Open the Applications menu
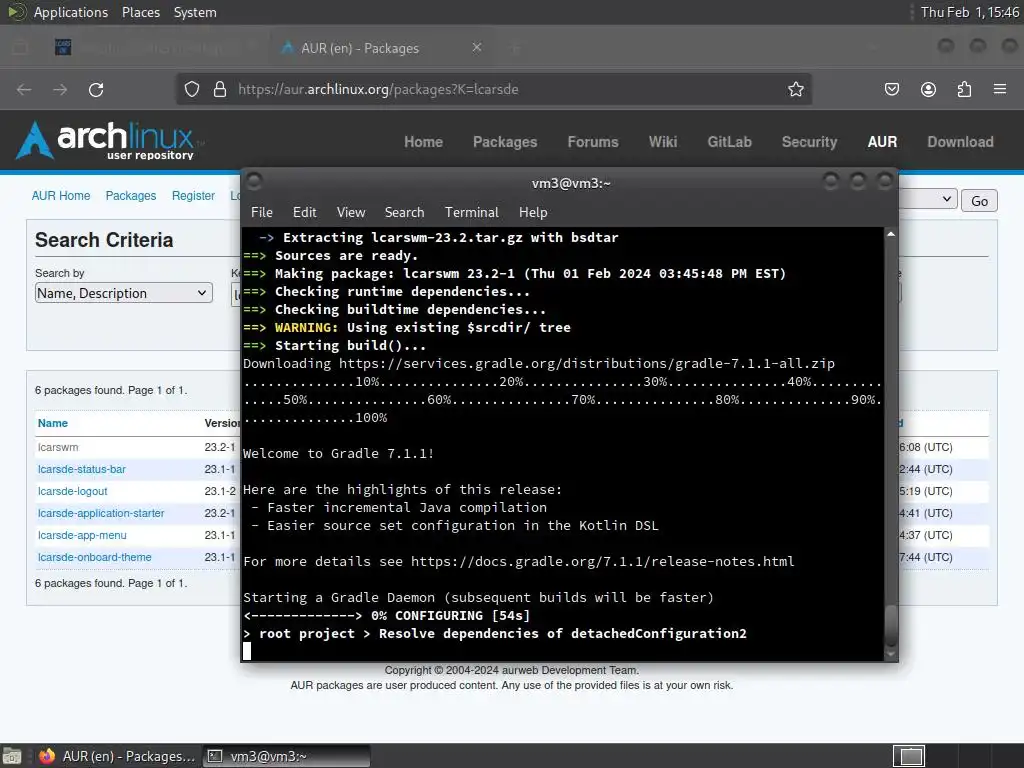Image resolution: width=1024 pixels, height=768 pixels. (x=71, y=12)
